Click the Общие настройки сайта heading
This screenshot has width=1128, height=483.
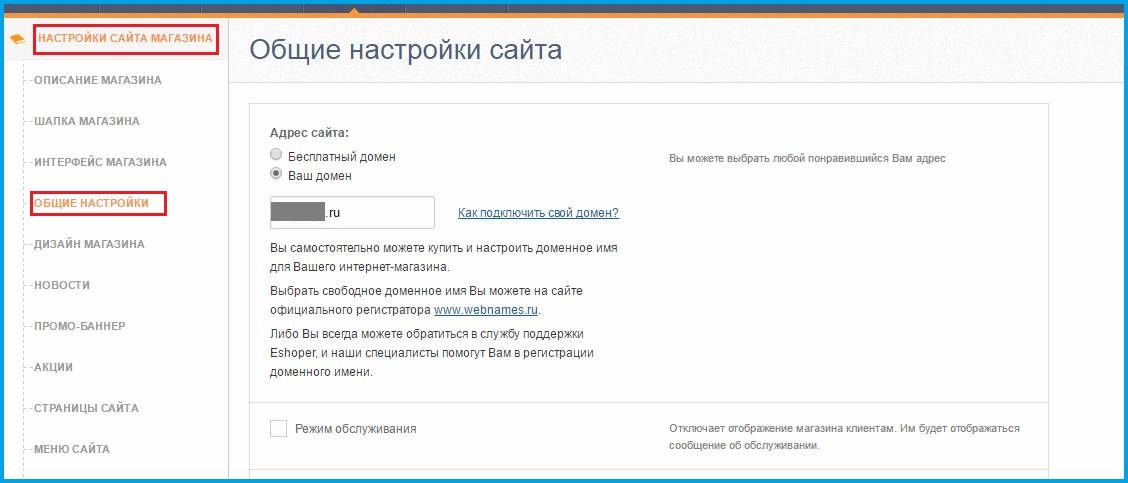click(406, 50)
